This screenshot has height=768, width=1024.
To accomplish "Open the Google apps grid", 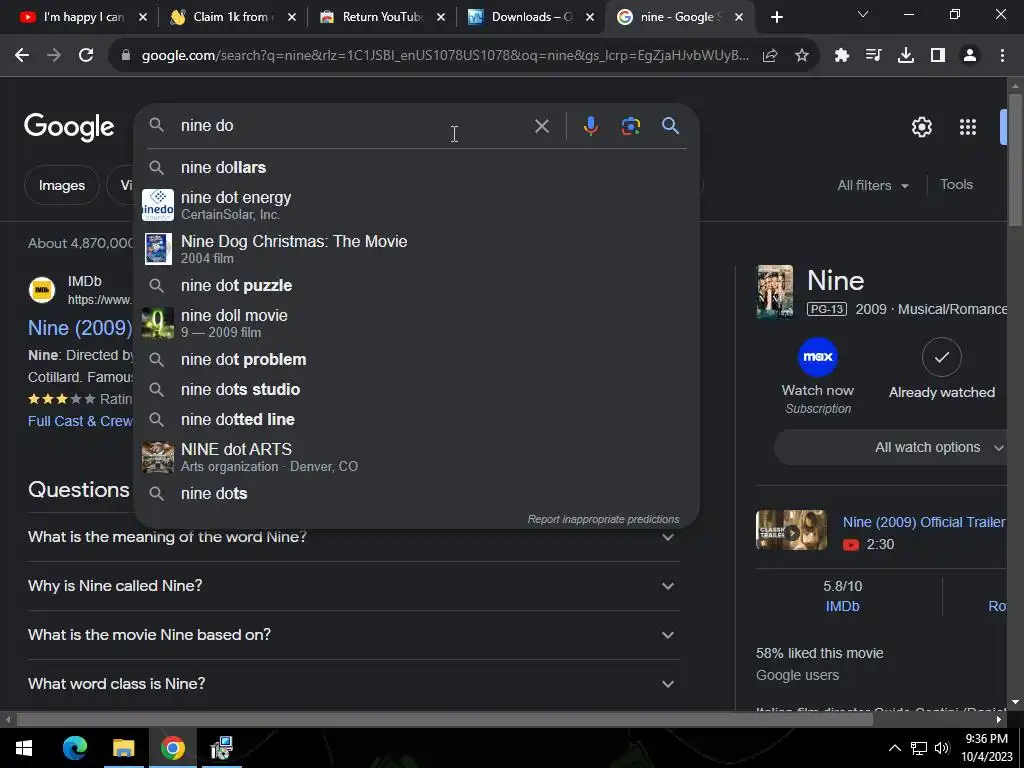I will click(968, 127).
